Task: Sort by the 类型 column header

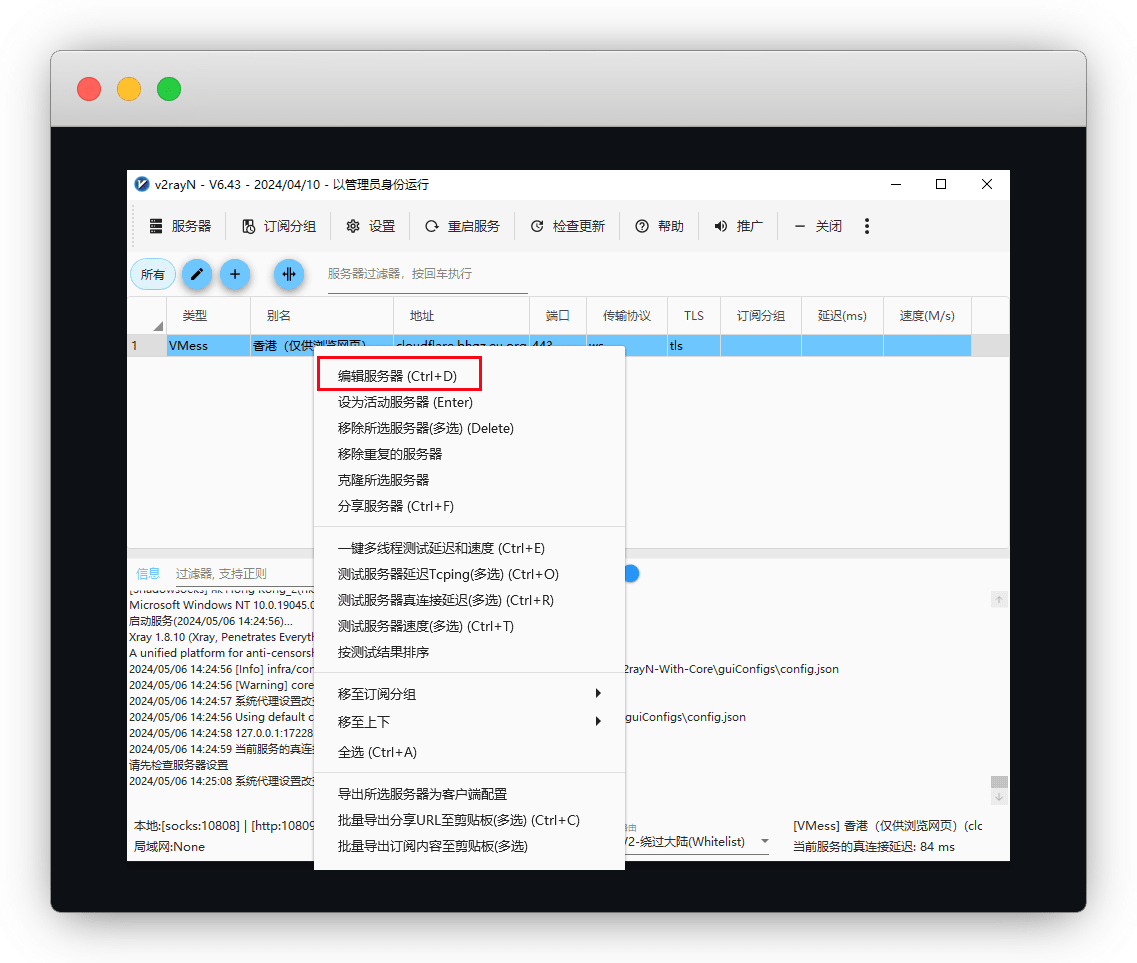Action: [209, 316]
